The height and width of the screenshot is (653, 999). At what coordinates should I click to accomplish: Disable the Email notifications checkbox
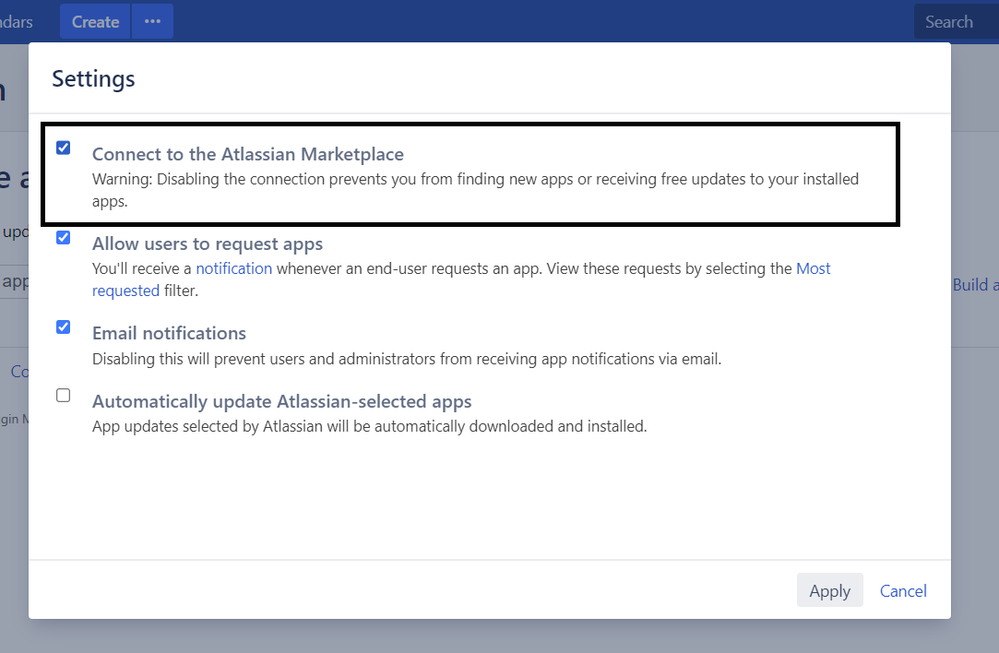click(x=63, y=327)
